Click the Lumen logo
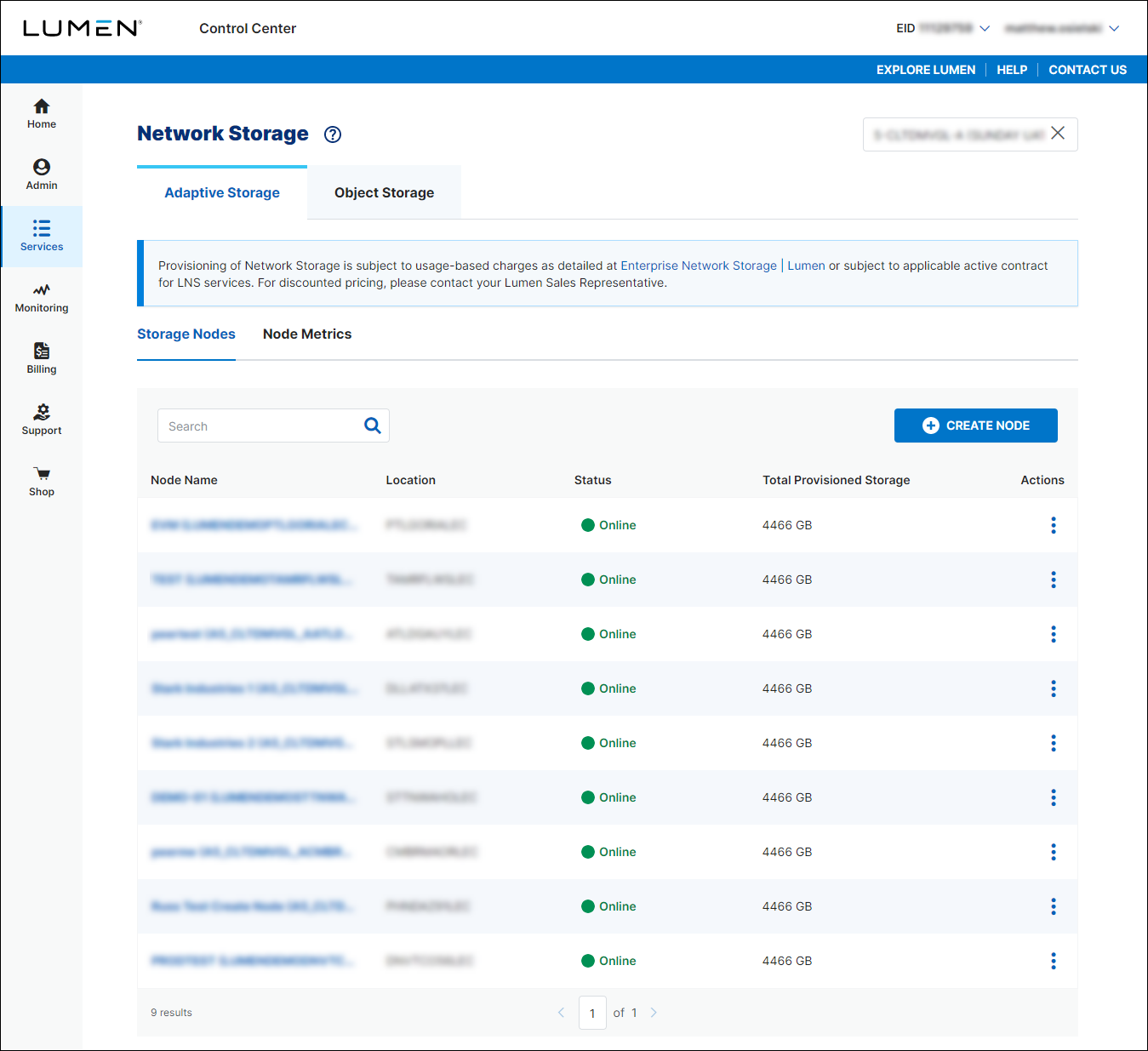This screenshot has width=1148, height=1051. [x=82, y=28]
